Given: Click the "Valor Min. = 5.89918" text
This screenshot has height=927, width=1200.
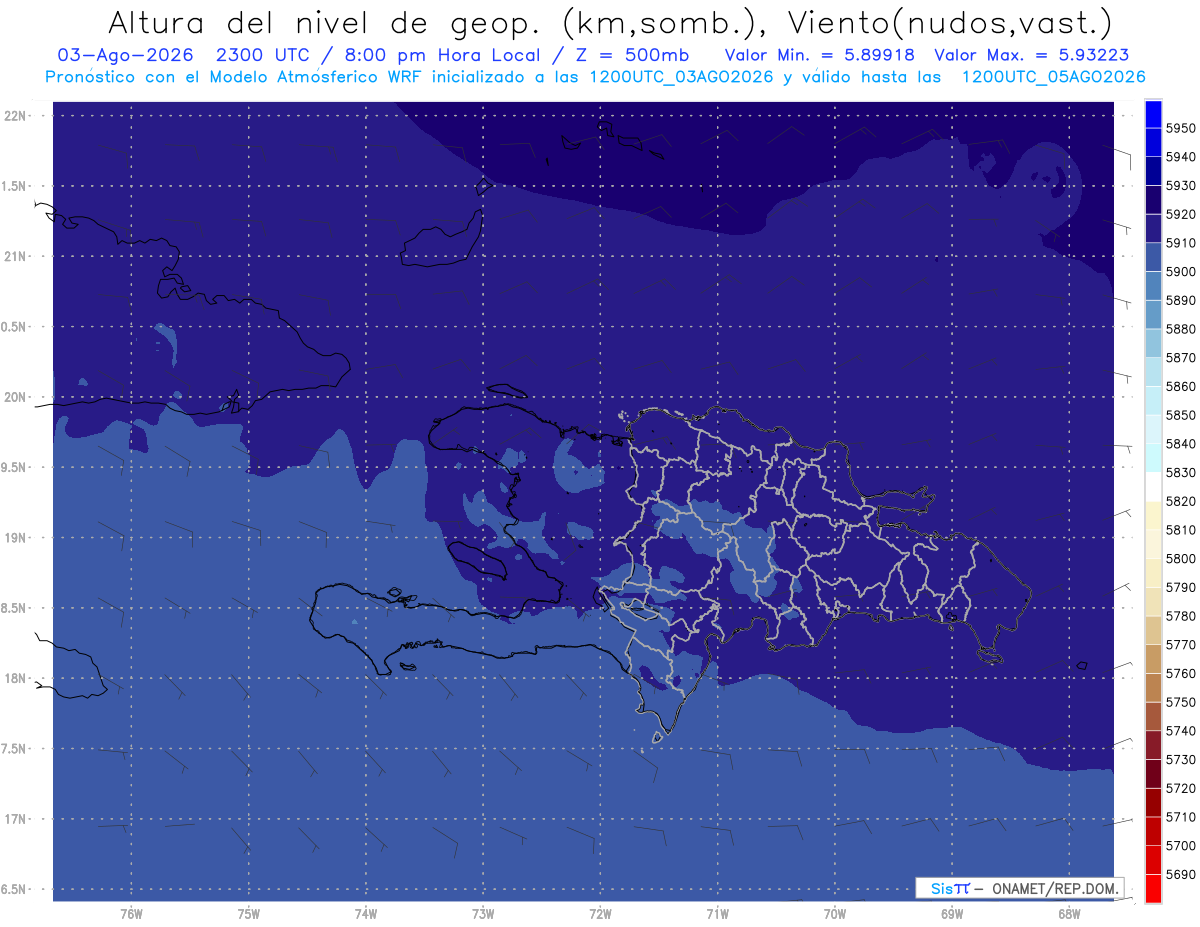Looking at the screenshot, I should [x=819, y=55].
